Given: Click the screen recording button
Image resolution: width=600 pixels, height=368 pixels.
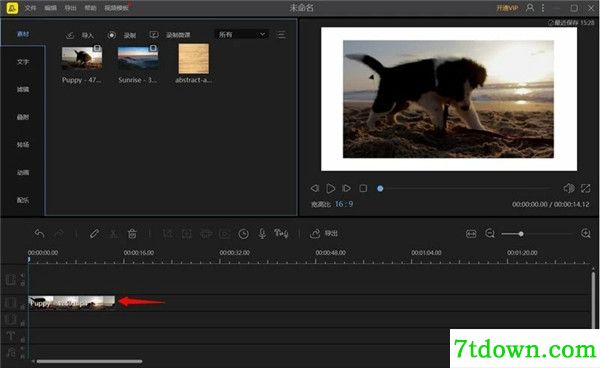Looking at the screenshot, I should coord(170,35).
